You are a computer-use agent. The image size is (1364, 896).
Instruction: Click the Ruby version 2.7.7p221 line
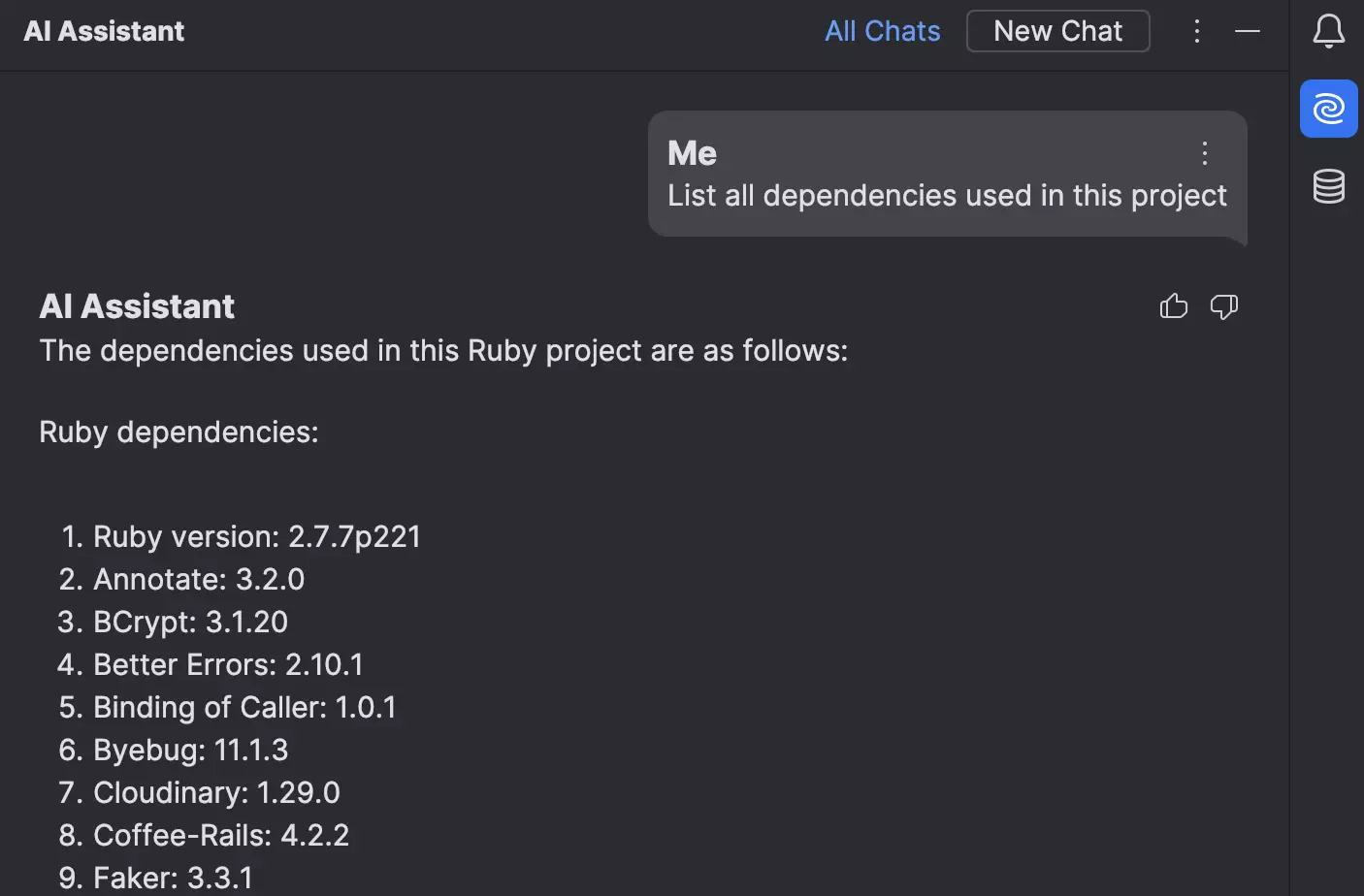pos(256,536)
